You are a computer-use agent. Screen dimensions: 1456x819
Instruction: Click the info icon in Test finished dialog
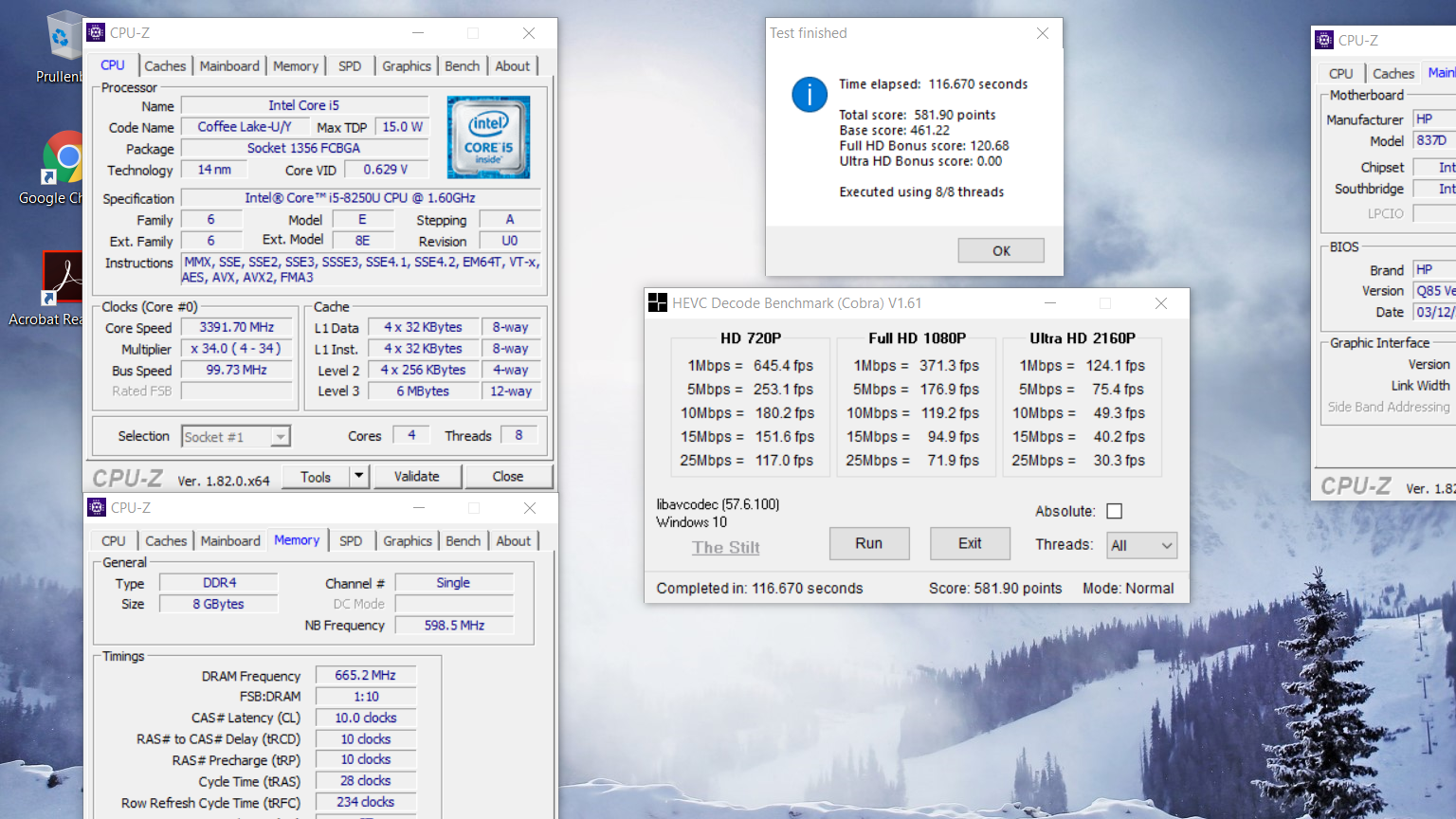pos(810,95)
